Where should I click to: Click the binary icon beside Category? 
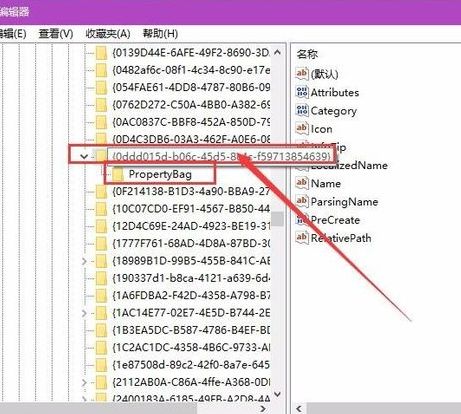(302, 110)
